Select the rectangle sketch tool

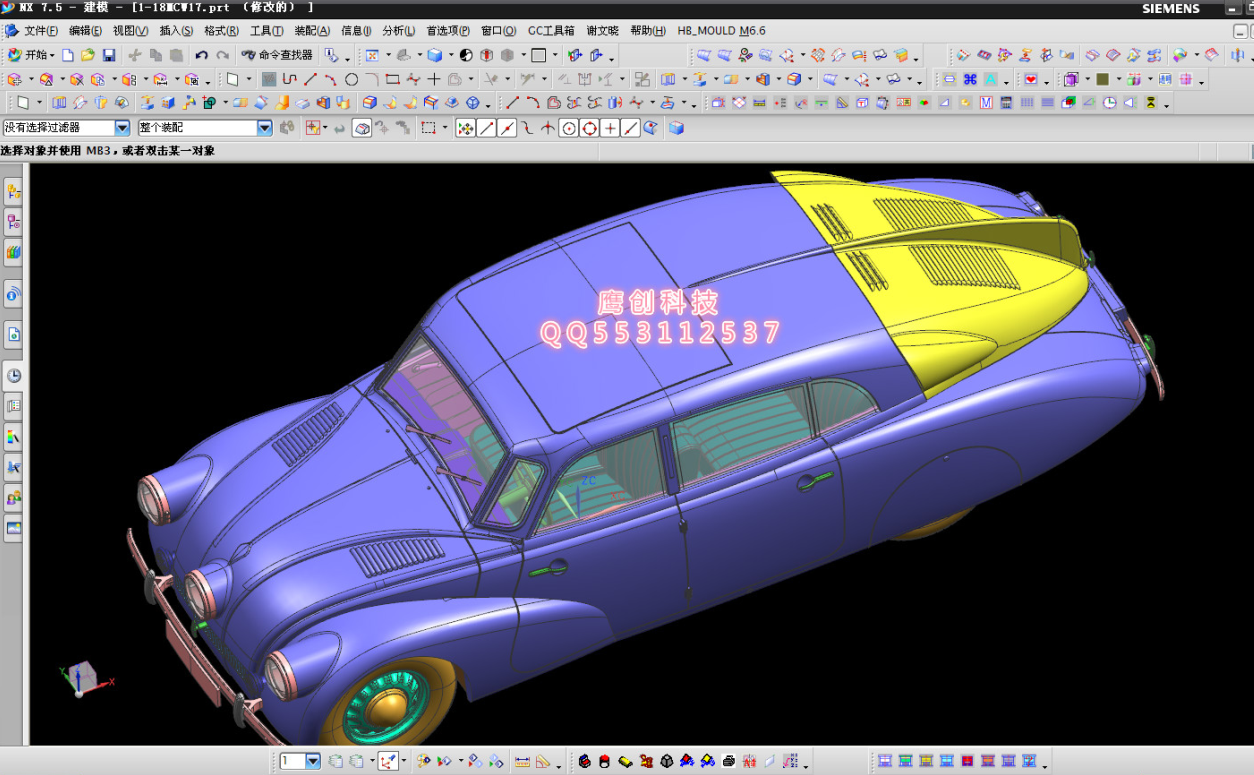(392, 79)
